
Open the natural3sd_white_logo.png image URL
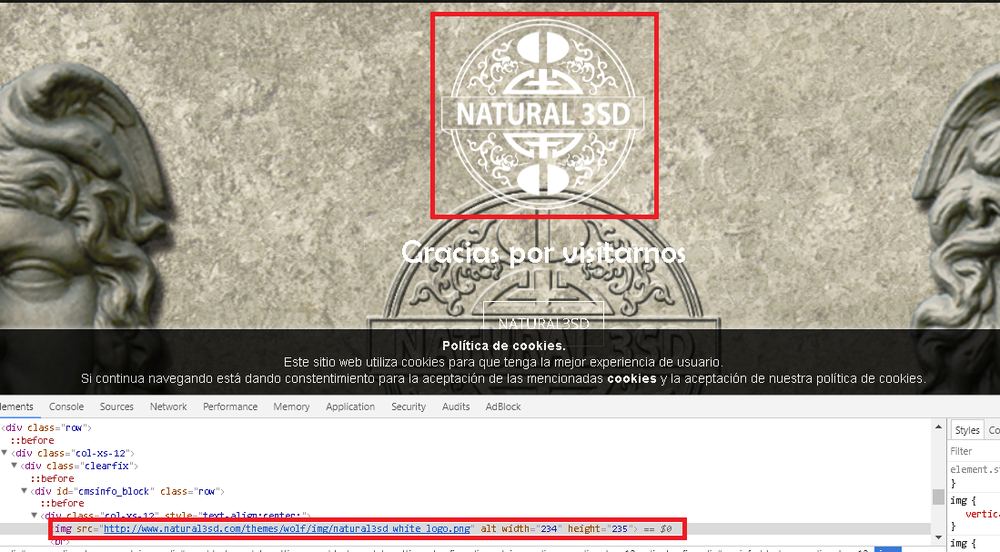click(x=287, y=528)
